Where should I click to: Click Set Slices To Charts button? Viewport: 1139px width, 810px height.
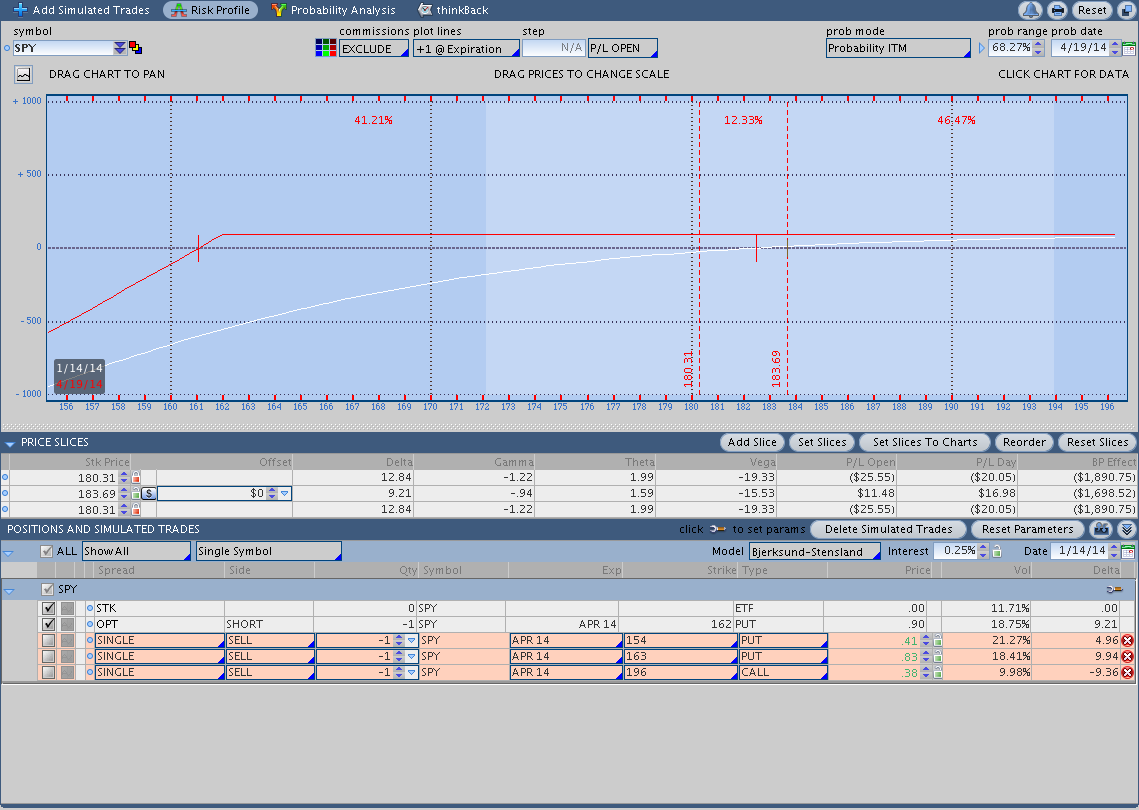point(925,442)
